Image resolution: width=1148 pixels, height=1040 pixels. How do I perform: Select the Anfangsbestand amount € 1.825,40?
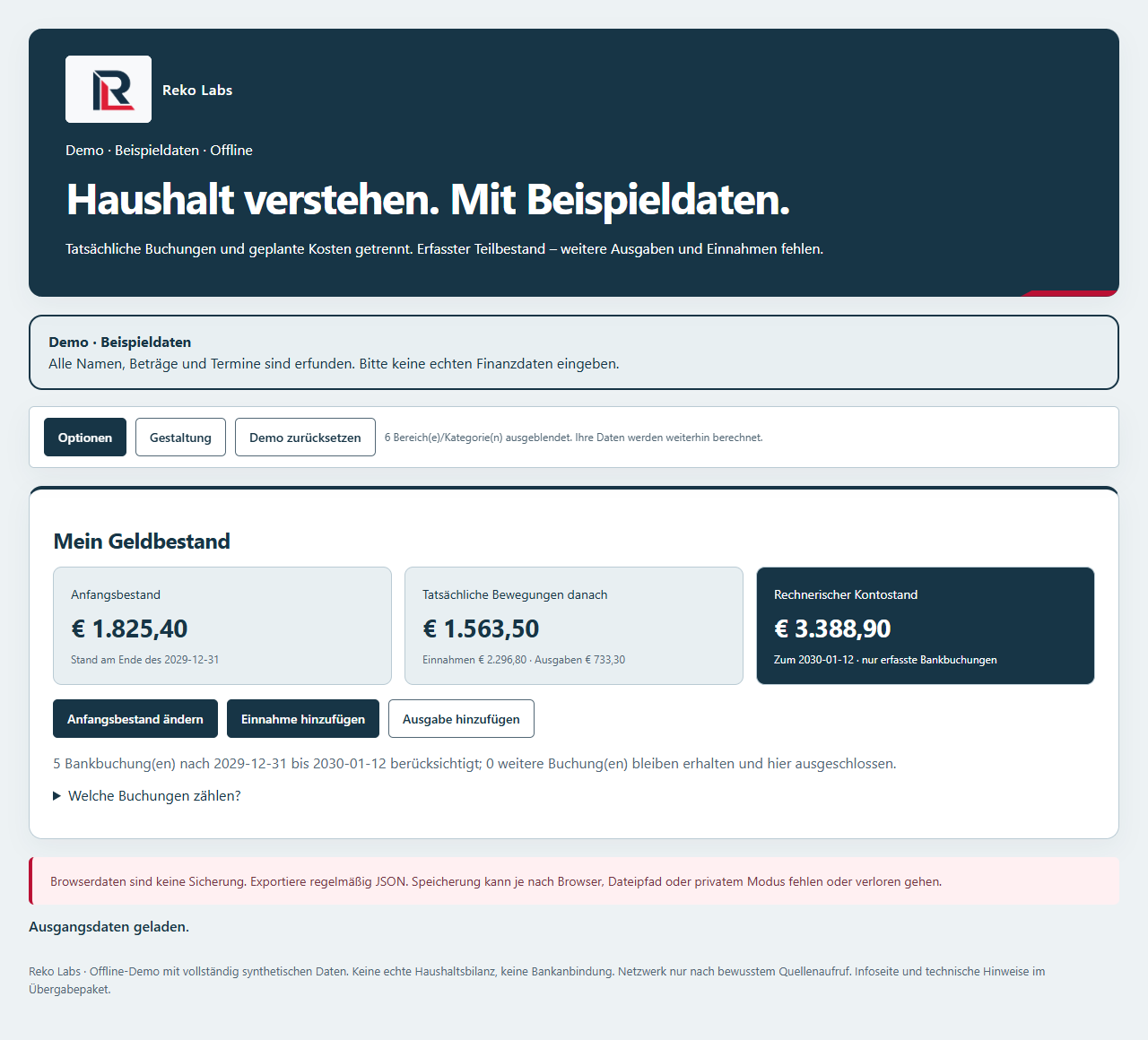pyautogui.click(x=129, y=628)
